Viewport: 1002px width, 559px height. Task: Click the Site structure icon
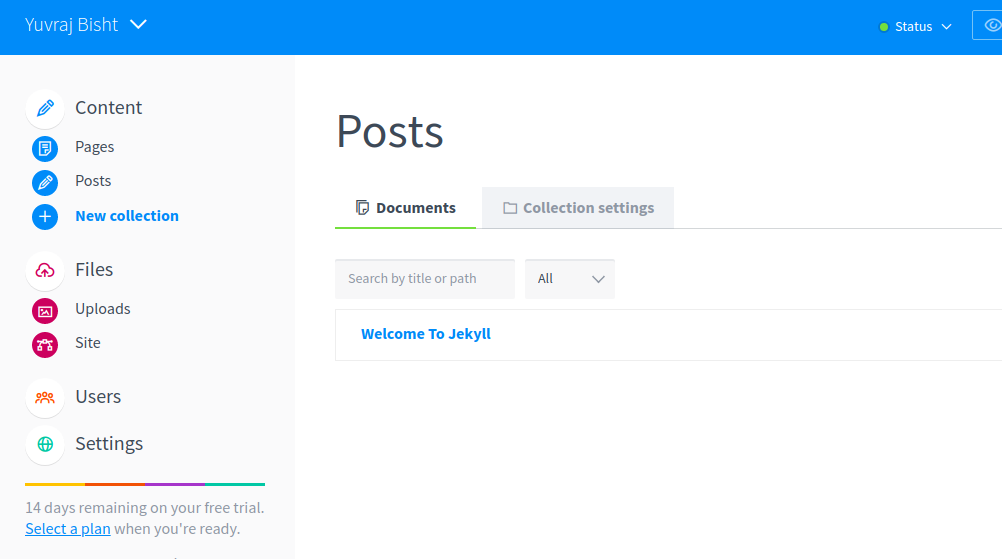tap(45, 344)
